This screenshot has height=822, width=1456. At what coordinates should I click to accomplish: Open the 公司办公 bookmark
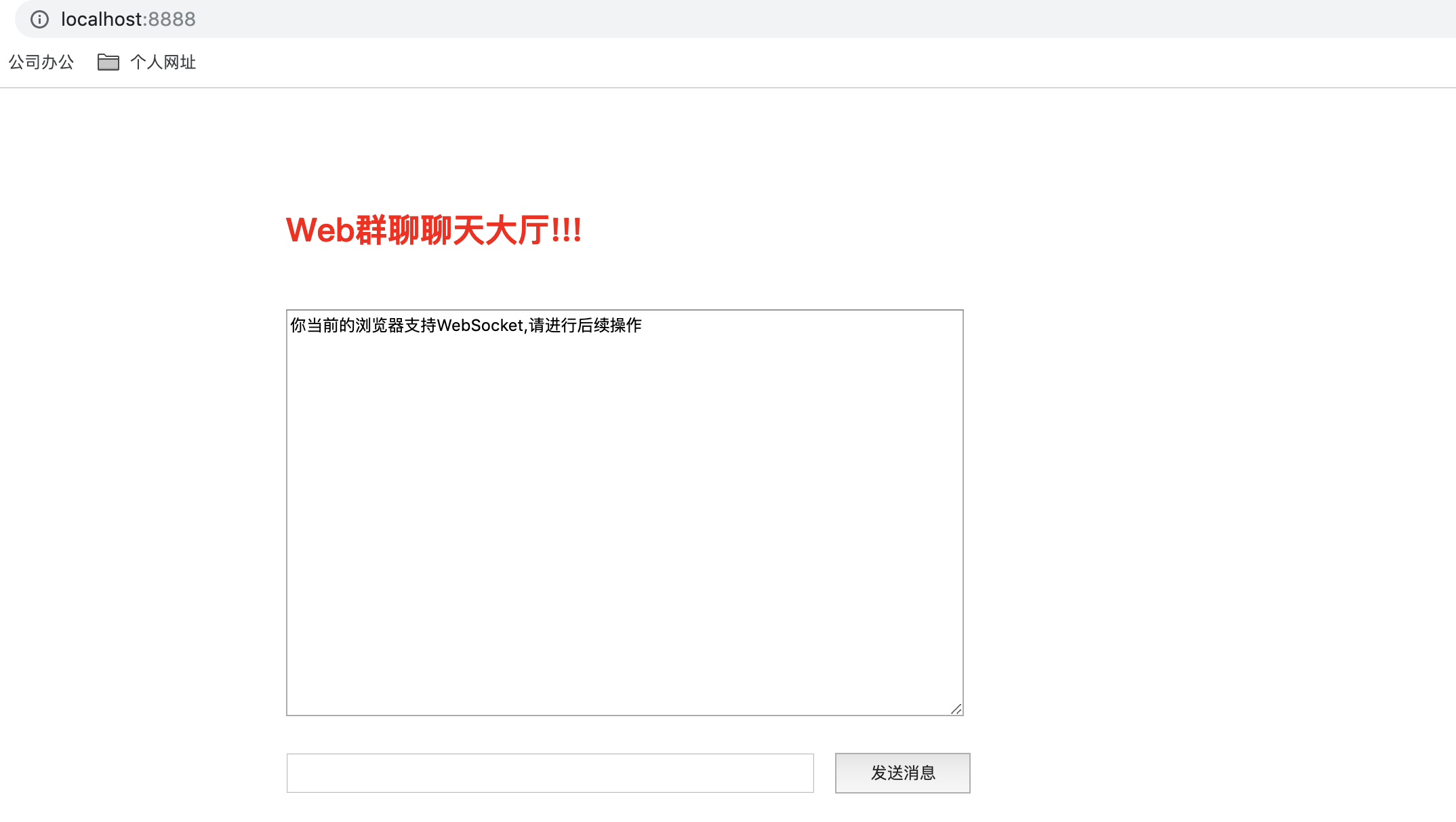click(41, 62)
